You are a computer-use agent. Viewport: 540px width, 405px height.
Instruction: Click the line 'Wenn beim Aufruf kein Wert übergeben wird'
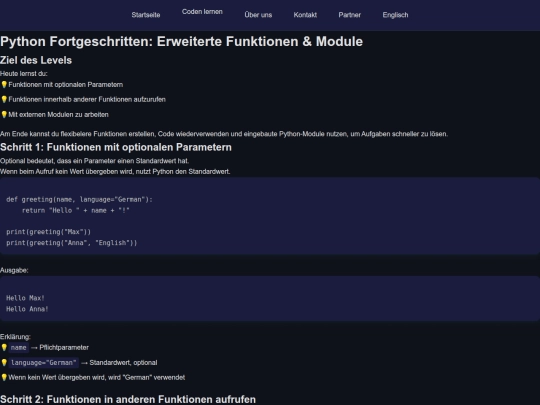(115, 172)
